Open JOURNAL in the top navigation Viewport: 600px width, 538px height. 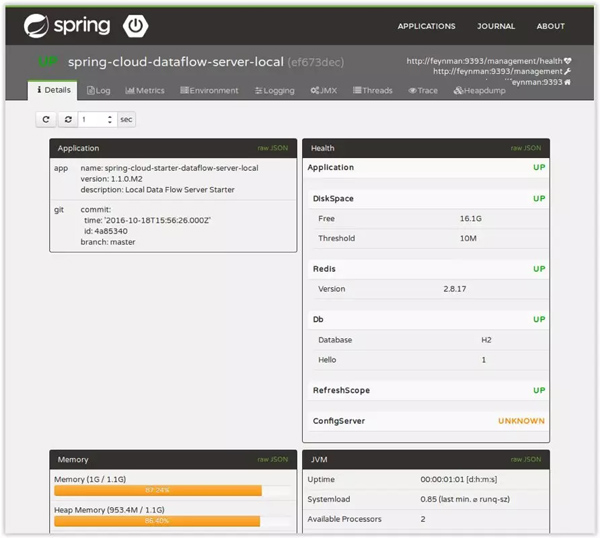tap(496, 26)
